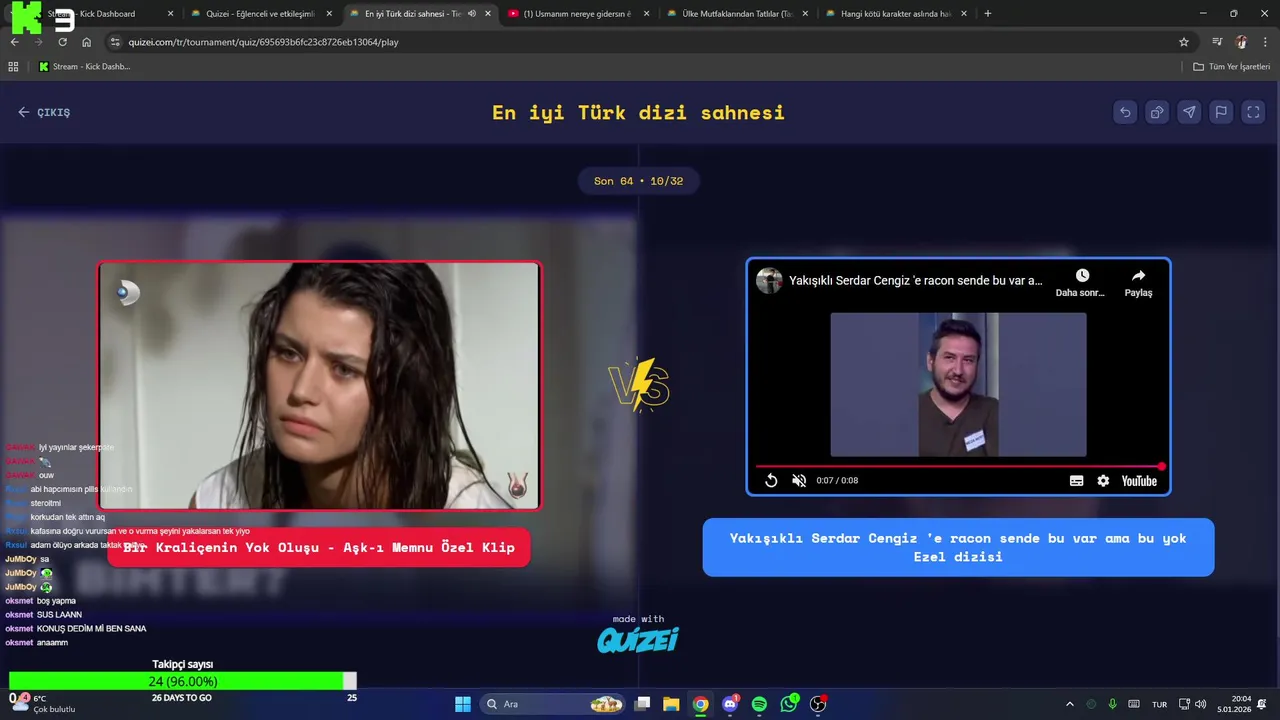Open 'Stream - Kick Dashb...' bookmark
This screenshot has width=1280, height=720.
coord(84,67)
